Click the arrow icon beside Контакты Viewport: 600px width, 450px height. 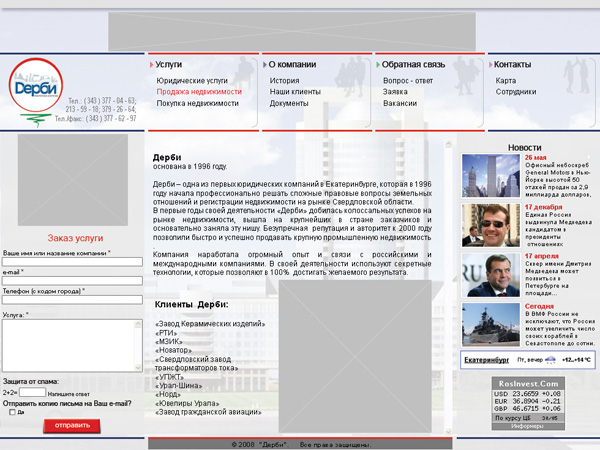tap(490, 65)
